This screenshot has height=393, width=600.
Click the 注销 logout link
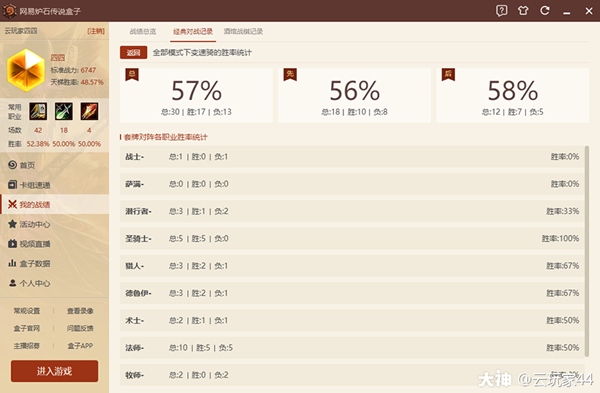96,31
